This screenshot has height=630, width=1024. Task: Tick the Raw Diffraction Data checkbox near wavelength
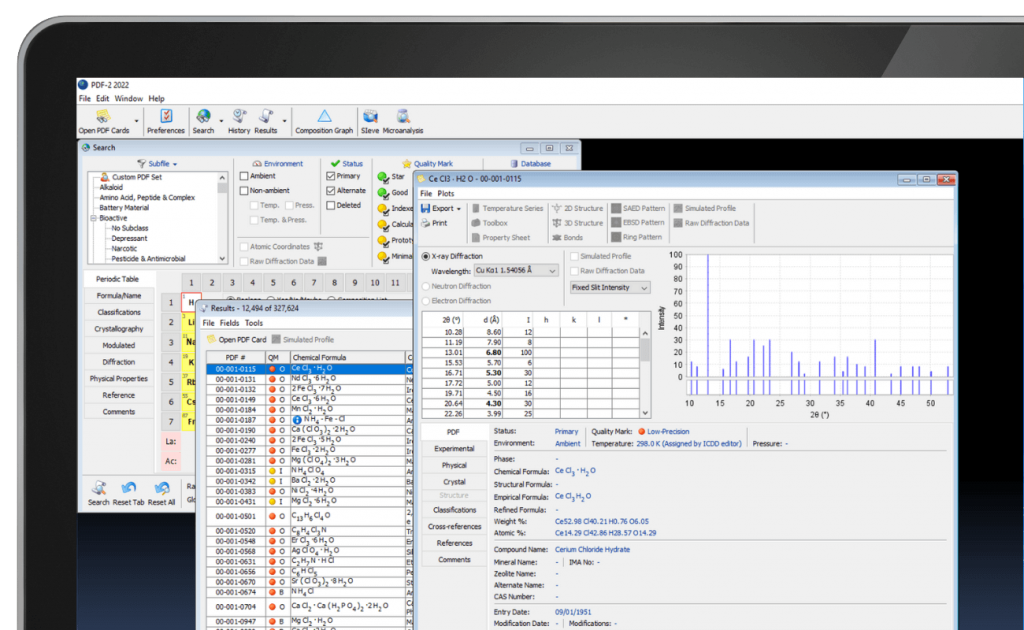coord(575,271)
